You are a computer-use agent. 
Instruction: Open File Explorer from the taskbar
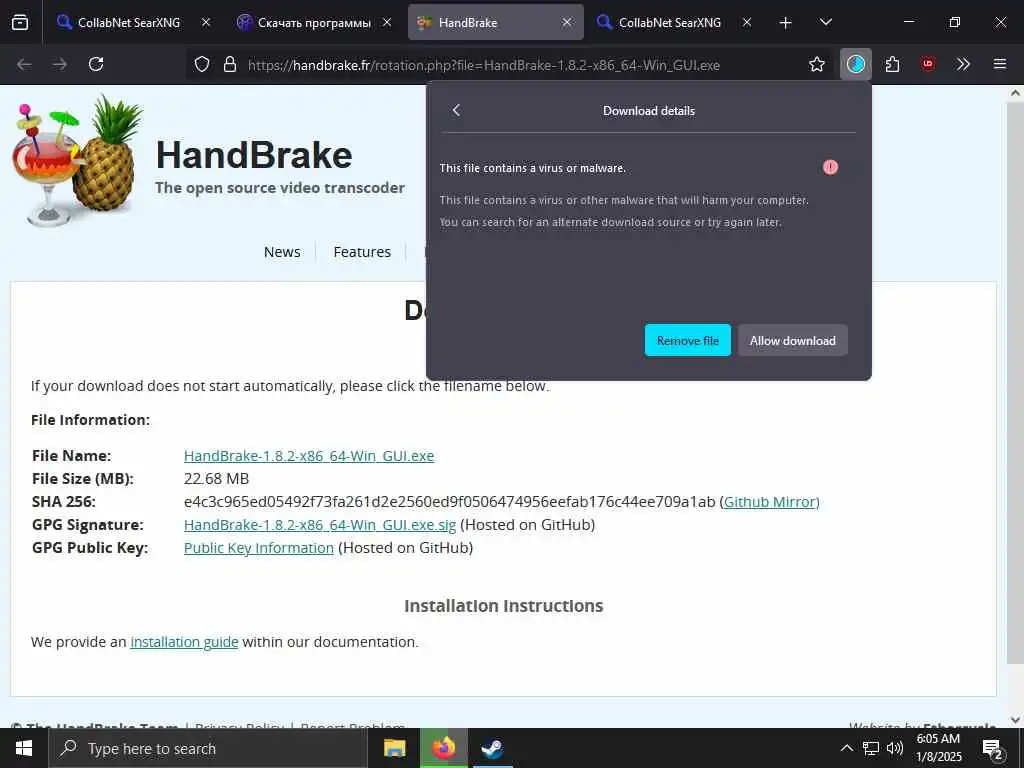coord(394,748)
